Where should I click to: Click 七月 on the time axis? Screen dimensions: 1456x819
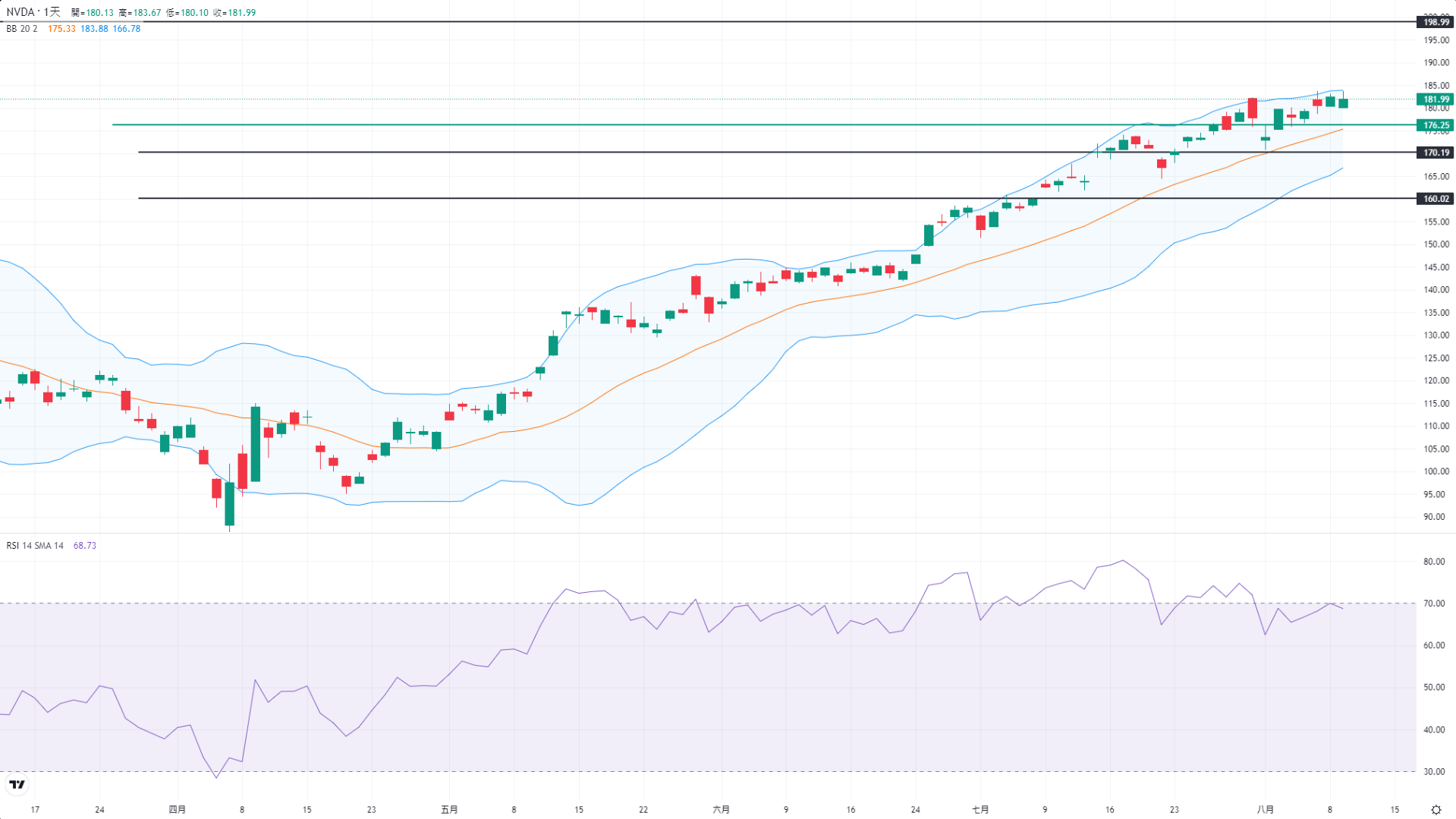pyautogui.click(x=980, y=810)
